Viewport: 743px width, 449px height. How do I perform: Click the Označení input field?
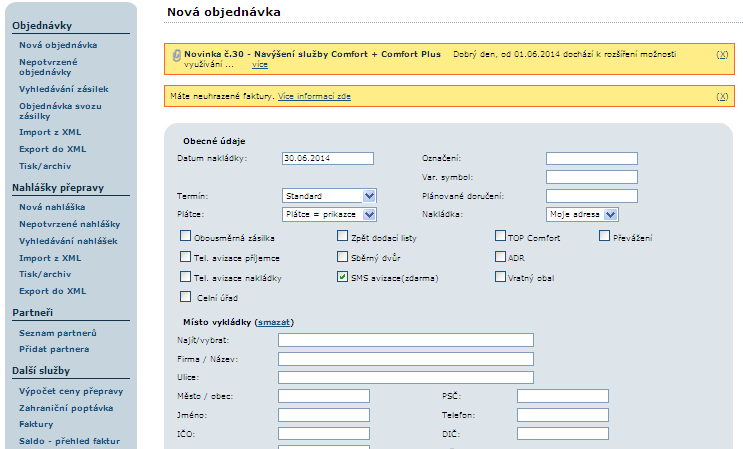[592, 158]
